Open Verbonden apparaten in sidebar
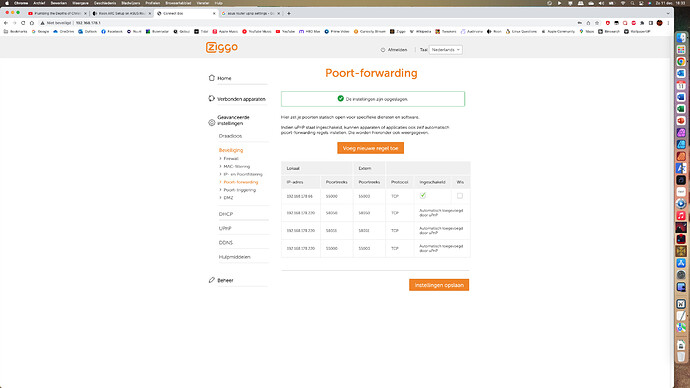 tap(241, 99)
